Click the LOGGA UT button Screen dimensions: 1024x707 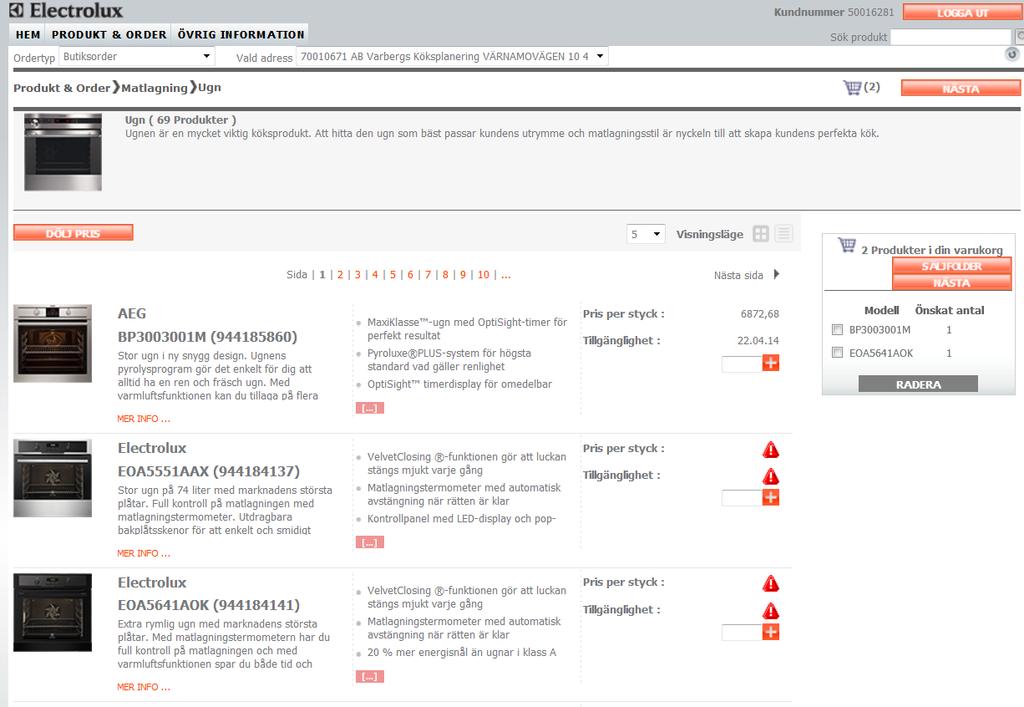pyautogui.click(x=962, y=12)
